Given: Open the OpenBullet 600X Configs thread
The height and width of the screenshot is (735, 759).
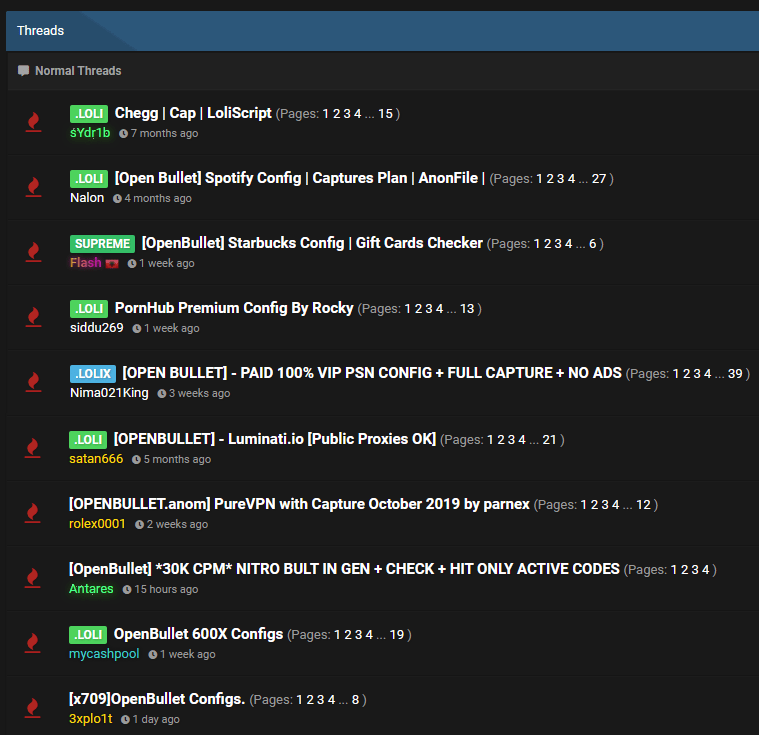Looking at the screenshot, I should pos(198,634).
